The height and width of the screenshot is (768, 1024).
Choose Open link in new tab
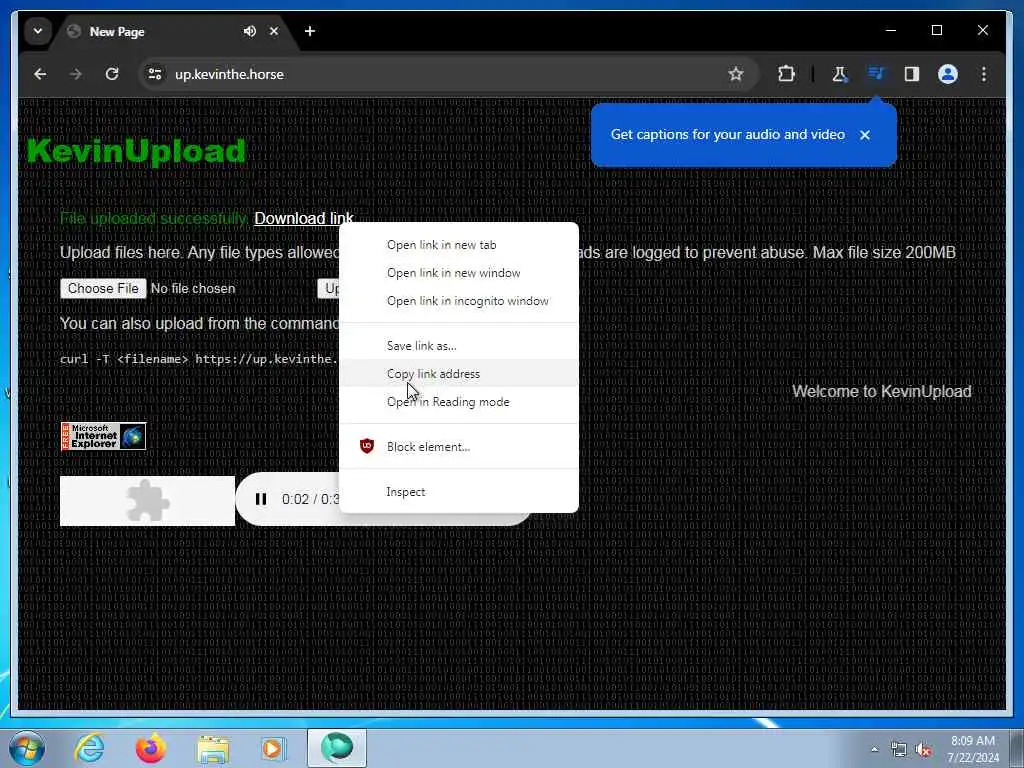(x=458, y=245)
